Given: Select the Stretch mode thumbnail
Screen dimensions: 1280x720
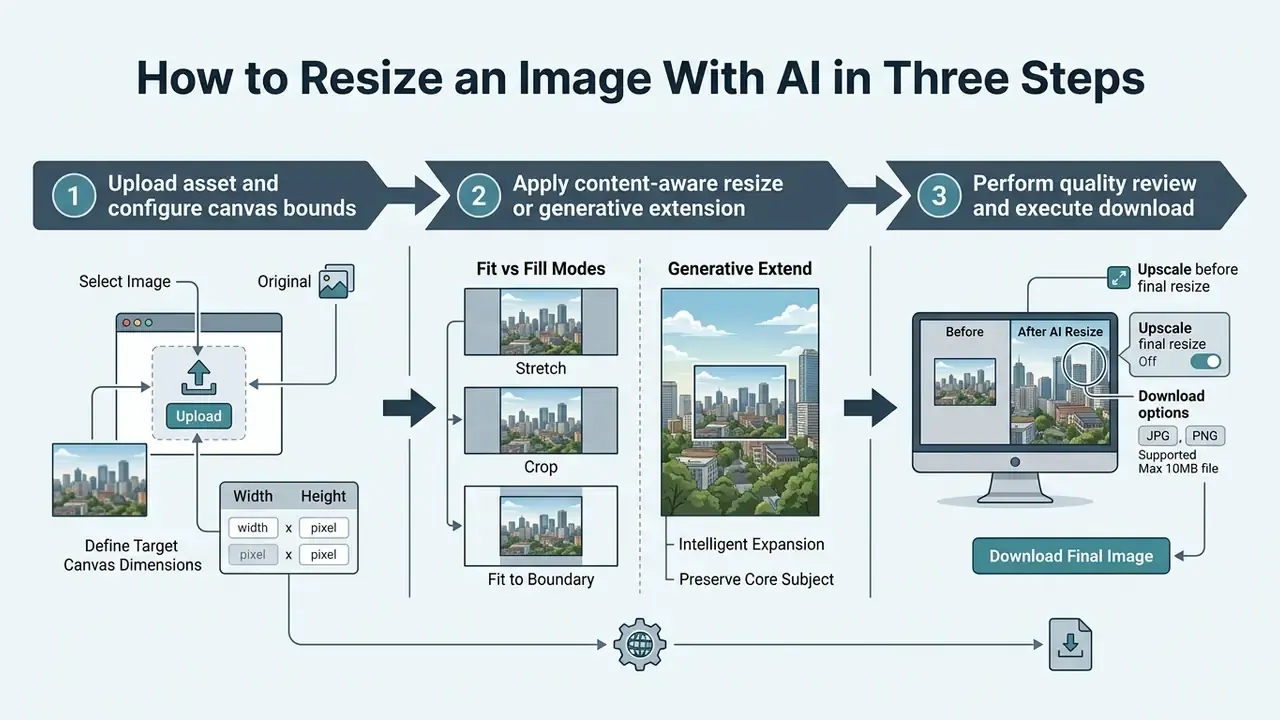Looking at the screenshot, I should [x=541, y=321].
